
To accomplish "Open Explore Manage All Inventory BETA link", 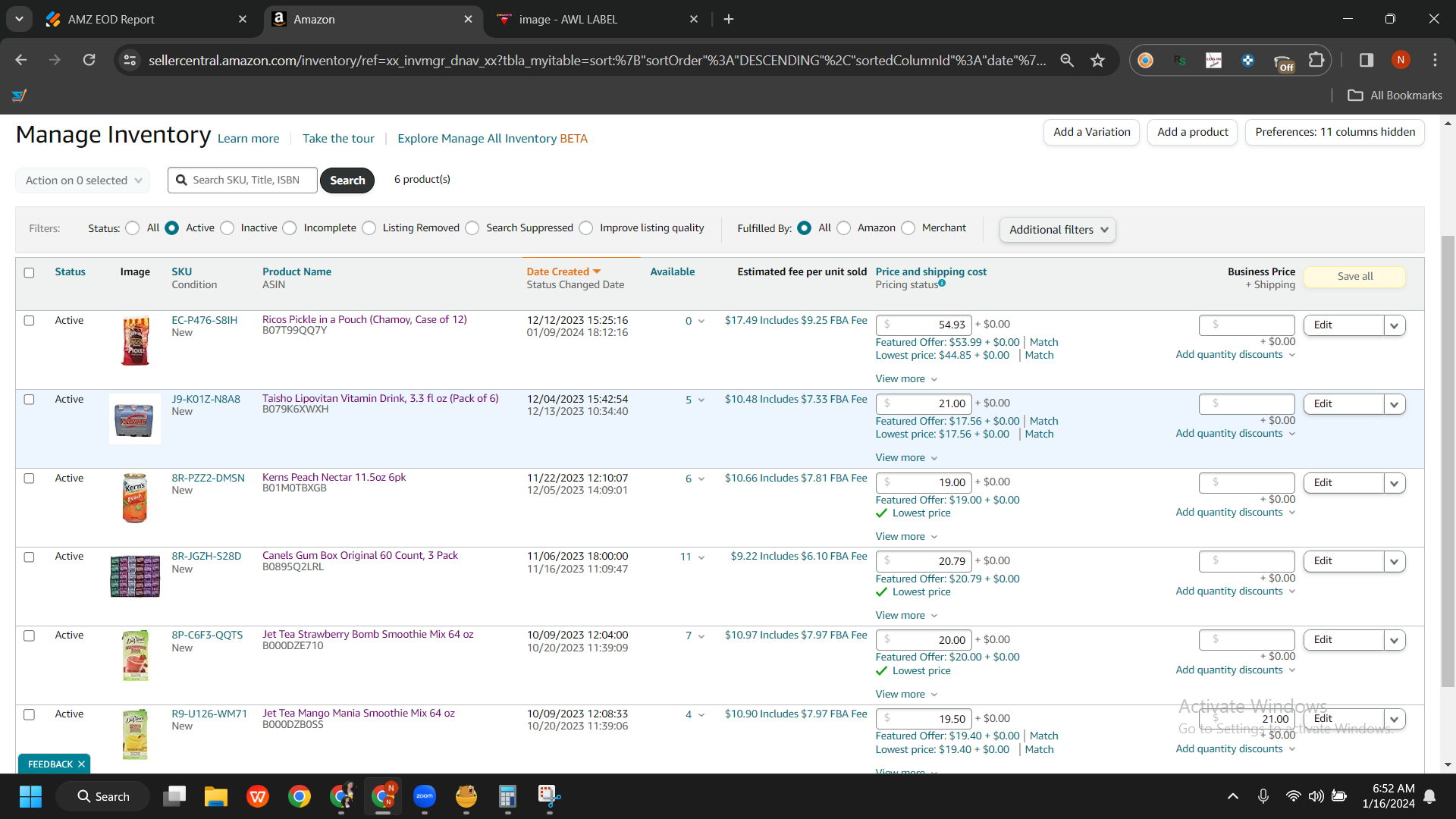I will (x=492, y=139).
